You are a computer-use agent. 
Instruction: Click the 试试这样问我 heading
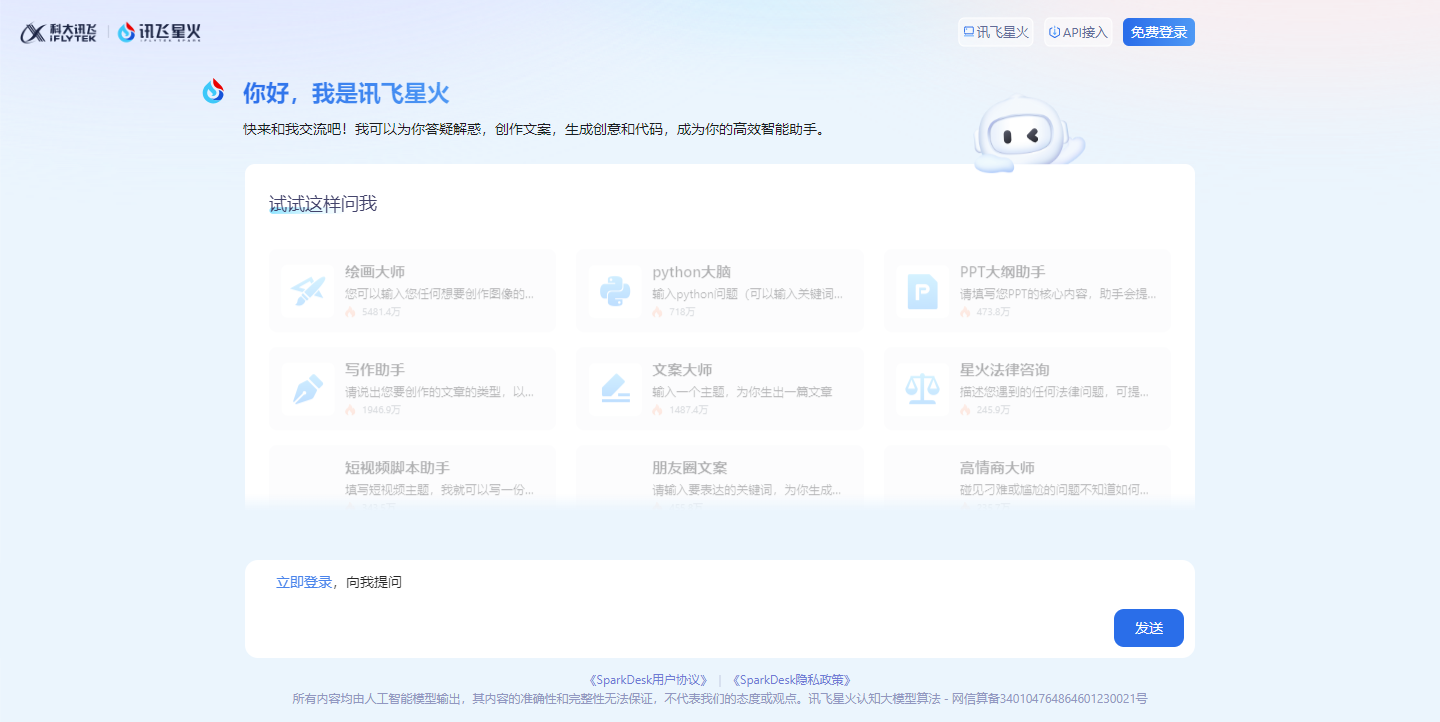[323, 204]
